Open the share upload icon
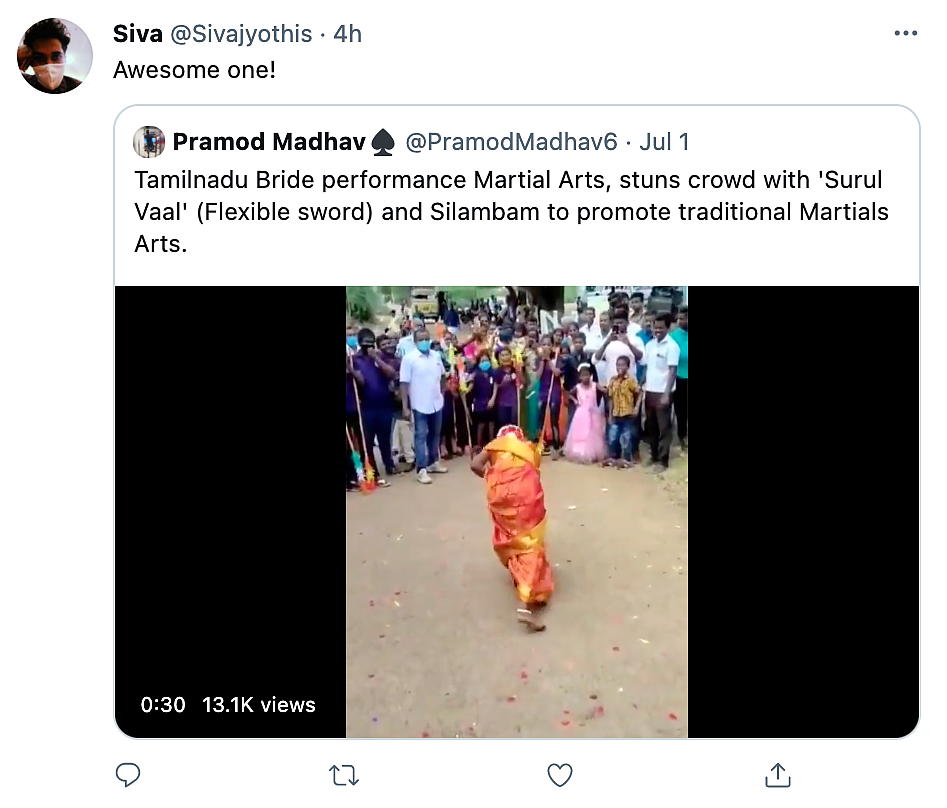Viewport: 947px width, 808px height. [x=777, y=775]
